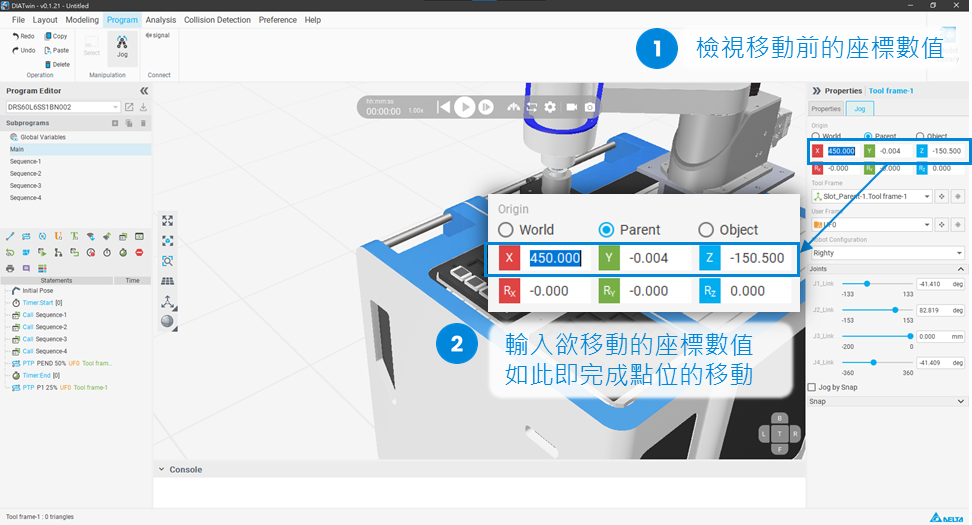Open the Robot Configuration Righty dropdown
The width and height of the screenshot is (972, 525).
point(888,253)
